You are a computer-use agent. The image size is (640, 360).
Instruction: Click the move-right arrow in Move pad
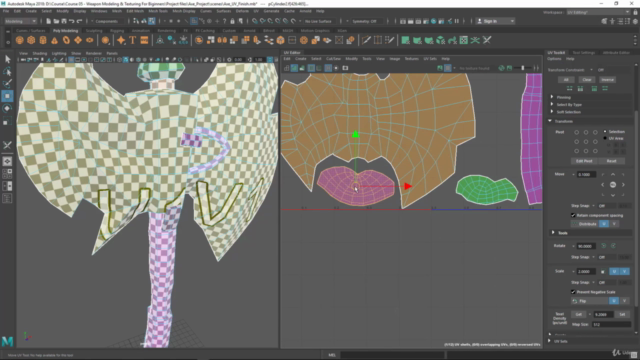(x=623, y=185)
